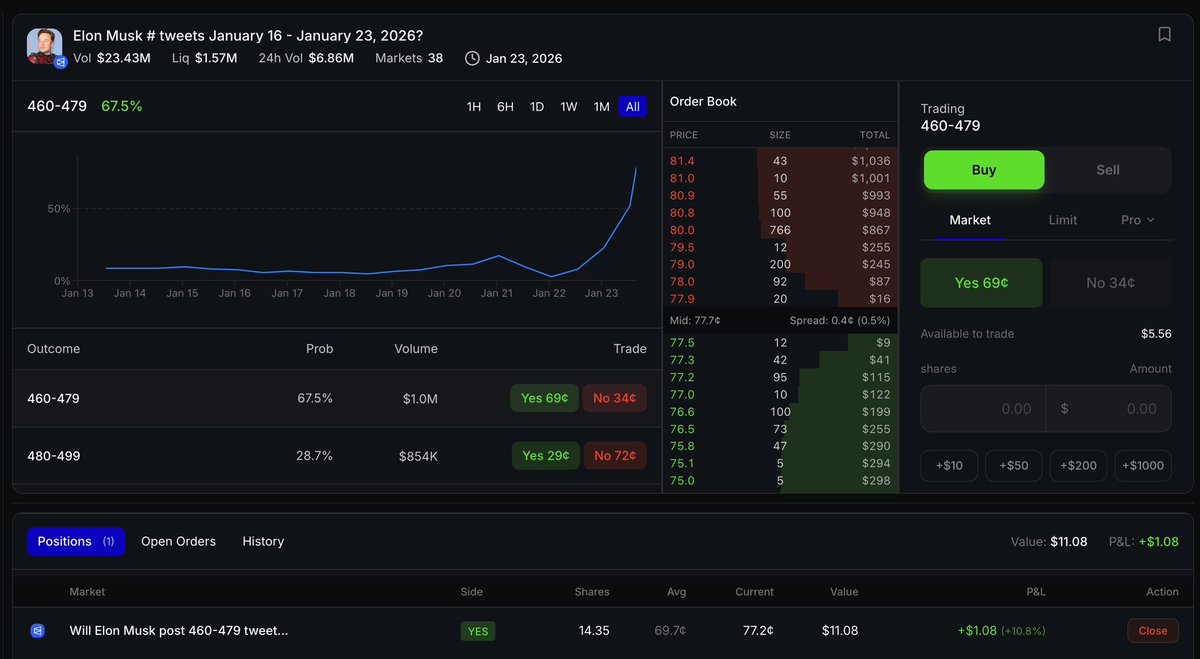This screenshot has height=659, width=1200.
Task: Click the Liq $1.57M stat
Action: (204, 58)
